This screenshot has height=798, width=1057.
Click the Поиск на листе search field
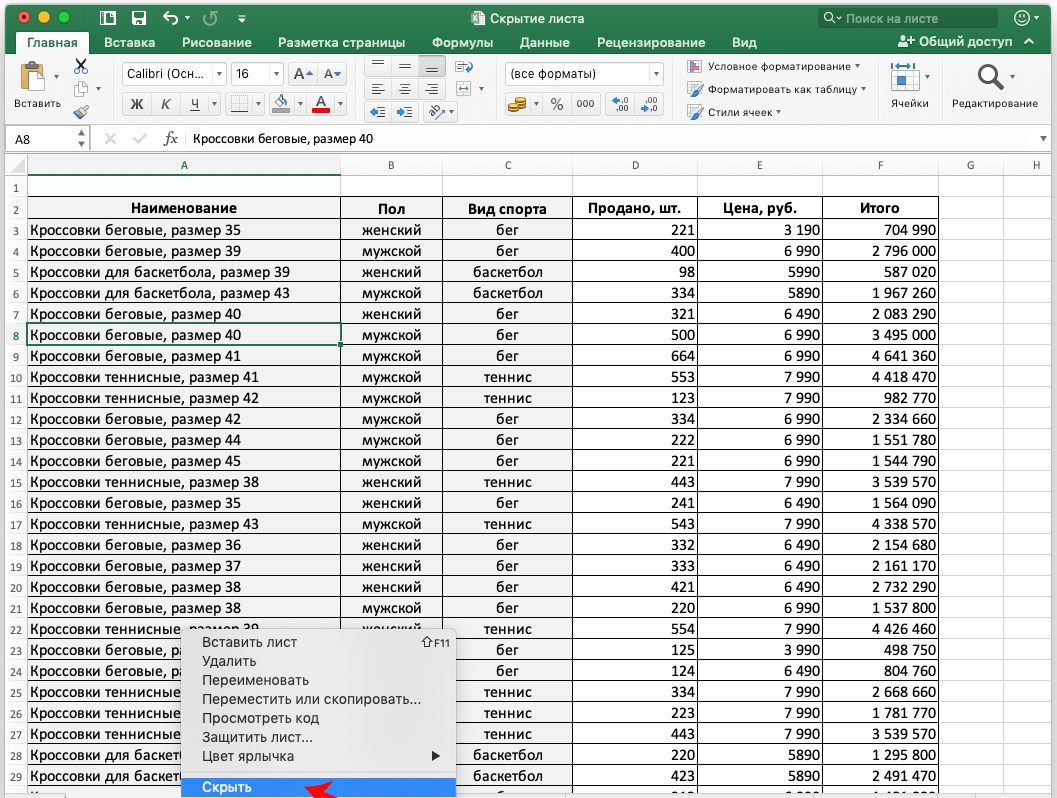tap(908, 18)
